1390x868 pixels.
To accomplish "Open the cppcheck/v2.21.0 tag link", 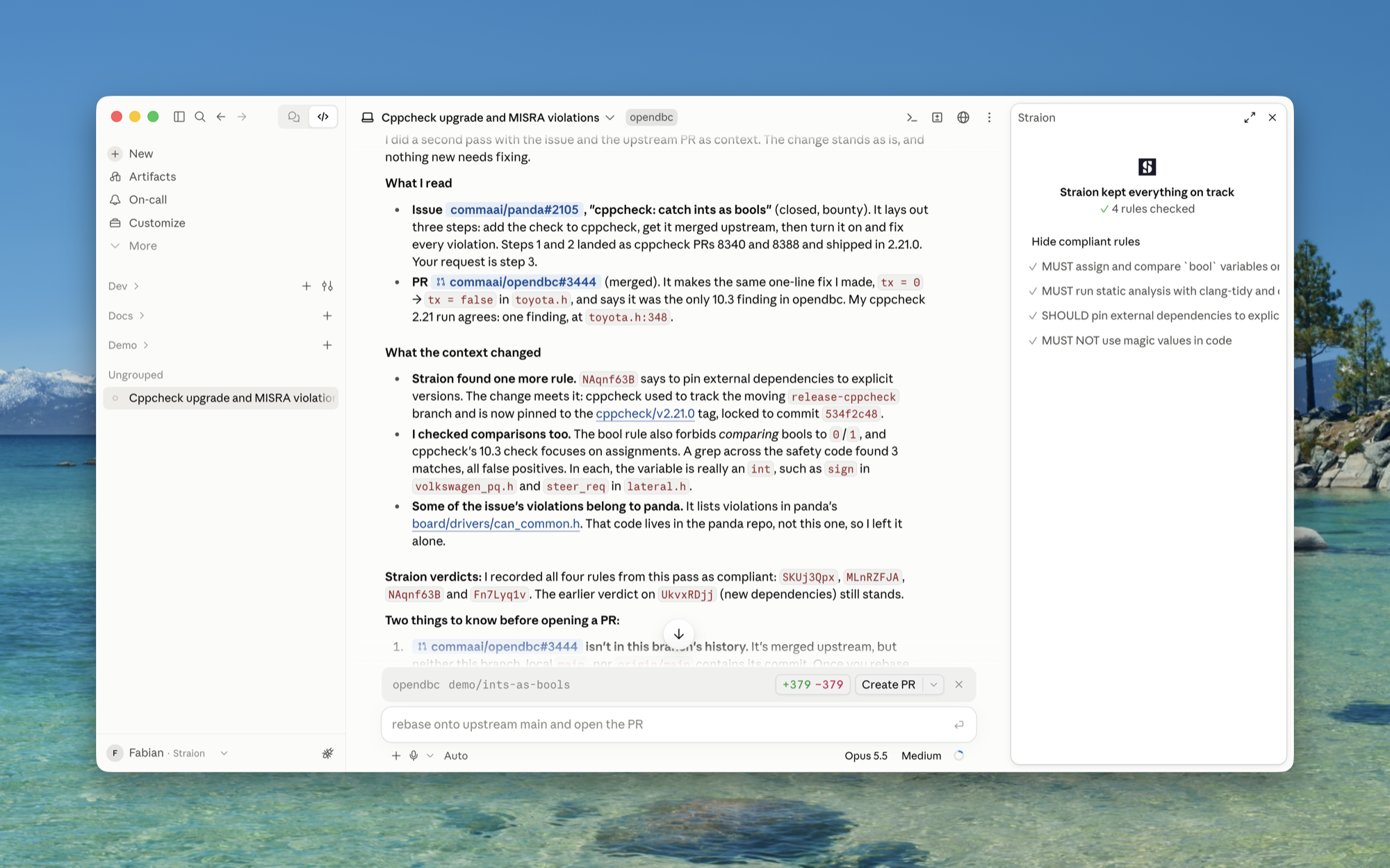I will (645, 413).
